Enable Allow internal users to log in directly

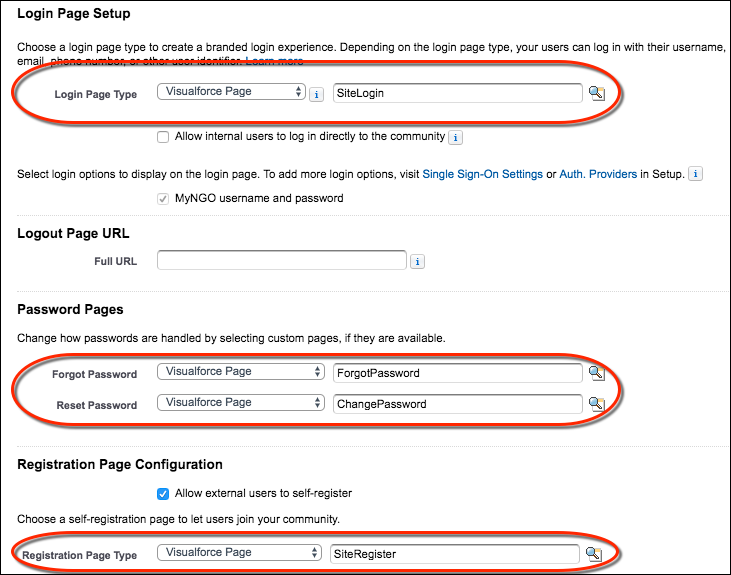[x=163, y=137]
